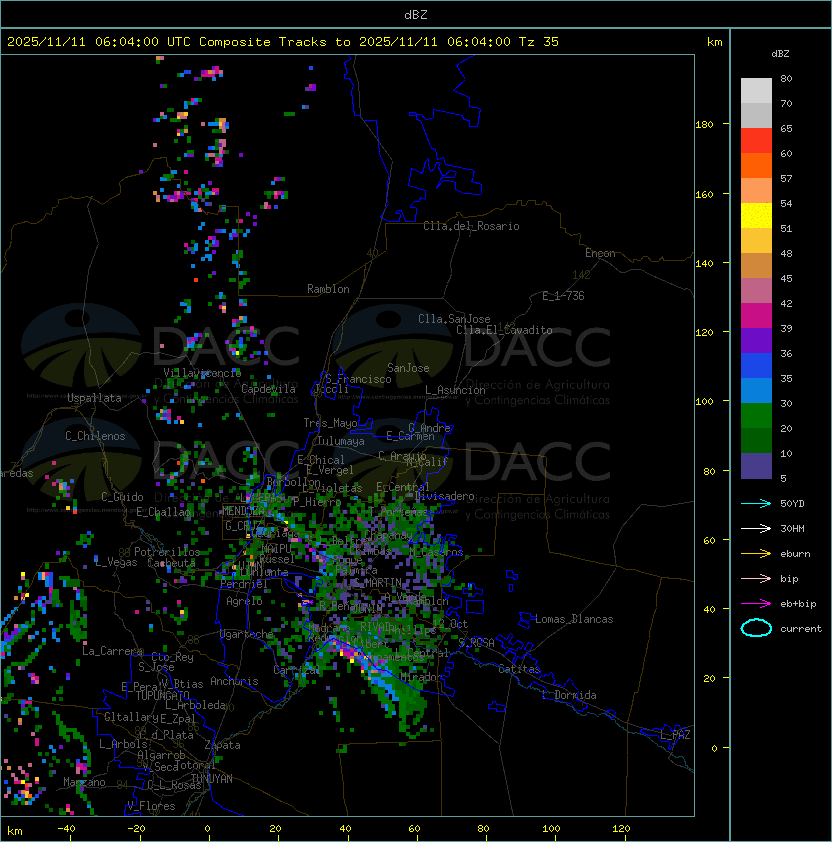Viewport: 832px width, 842px height.
Task: Click the '30HM' legend label
Action: [792, 528]
